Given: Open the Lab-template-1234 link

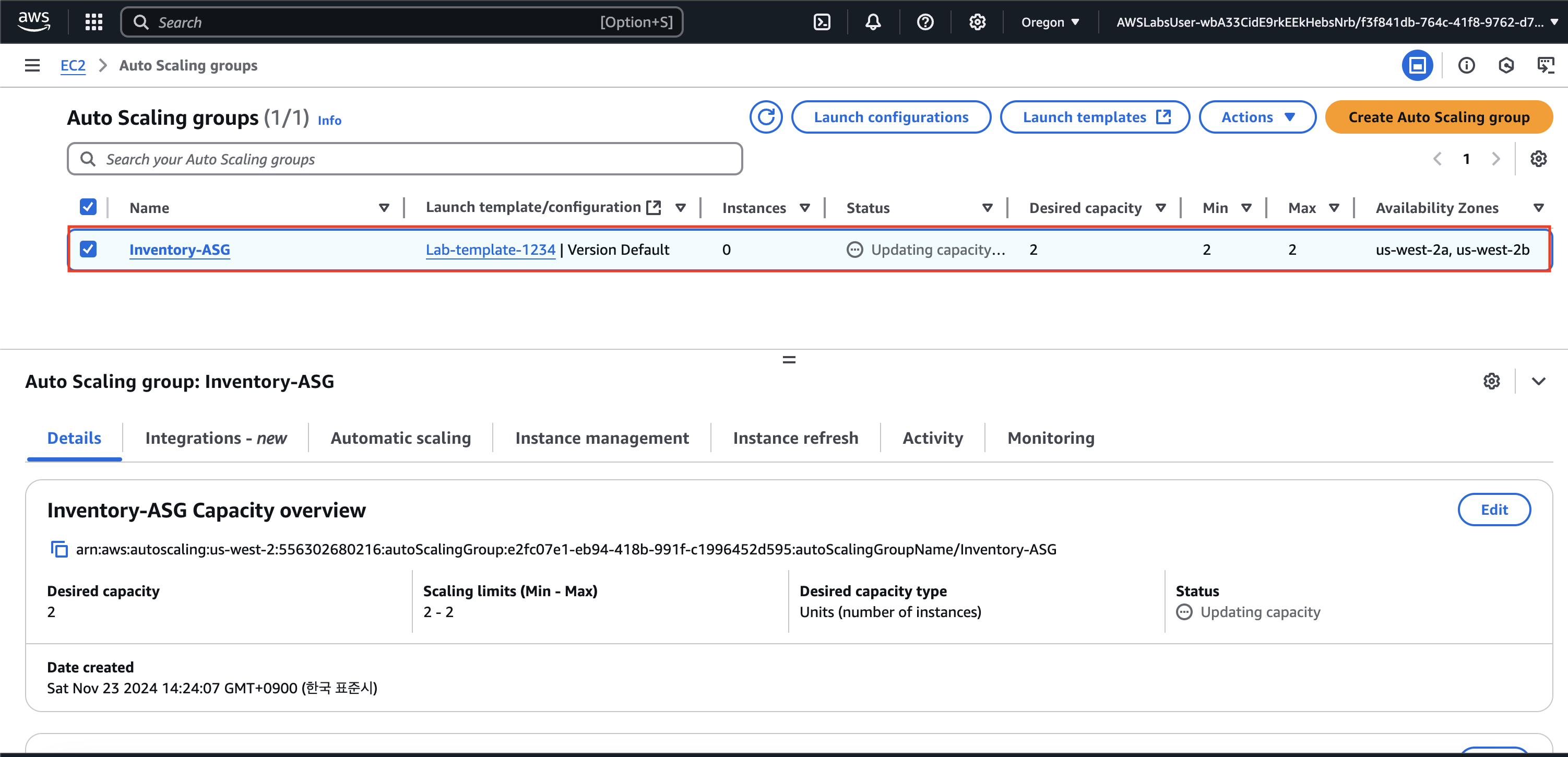Looking at the screenshot, I should click(490, 250).
